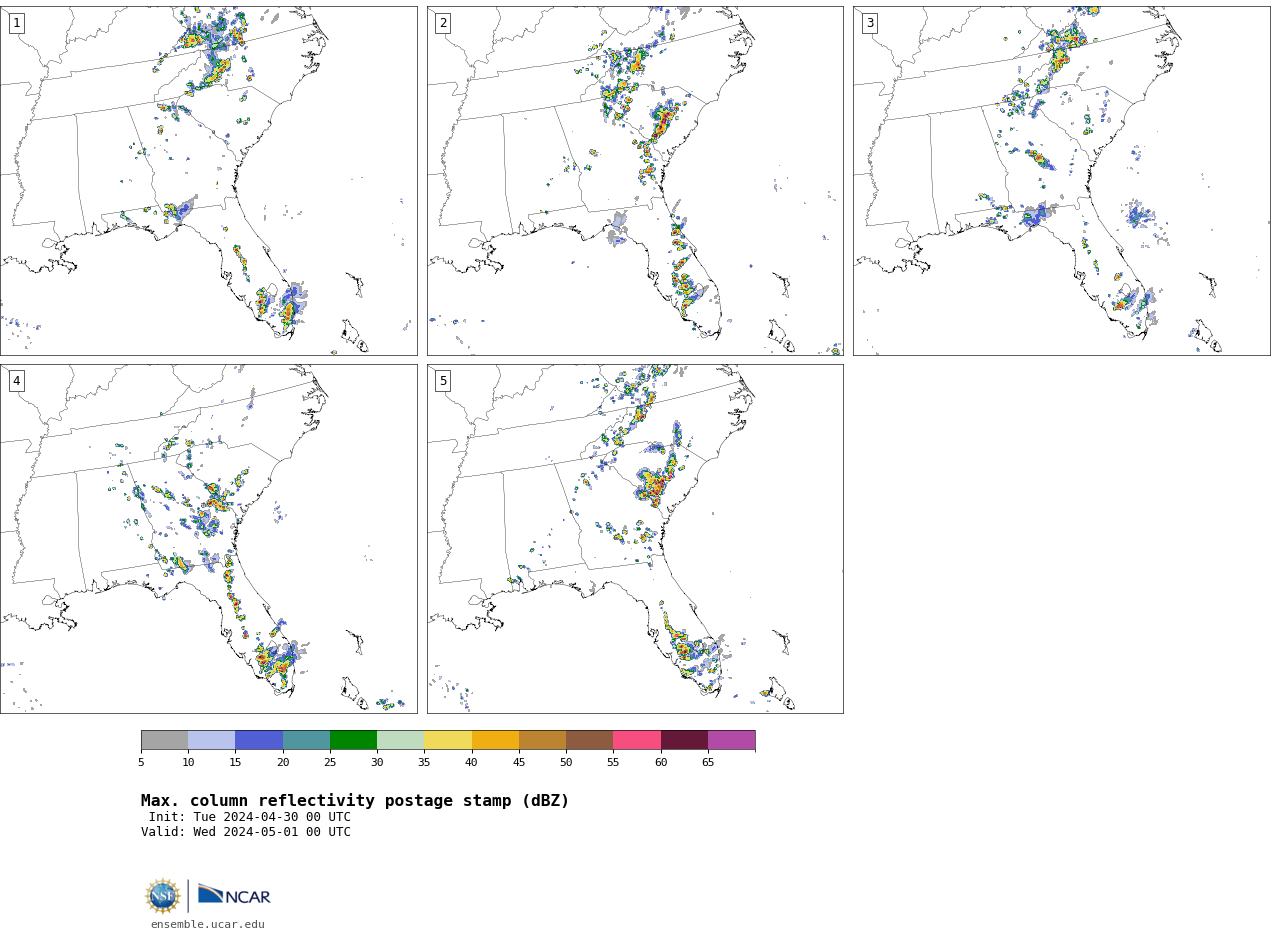1280x936 pixels.
Task: Select the orange 40-45 dBZ swatch
Action: pos(495,740)
